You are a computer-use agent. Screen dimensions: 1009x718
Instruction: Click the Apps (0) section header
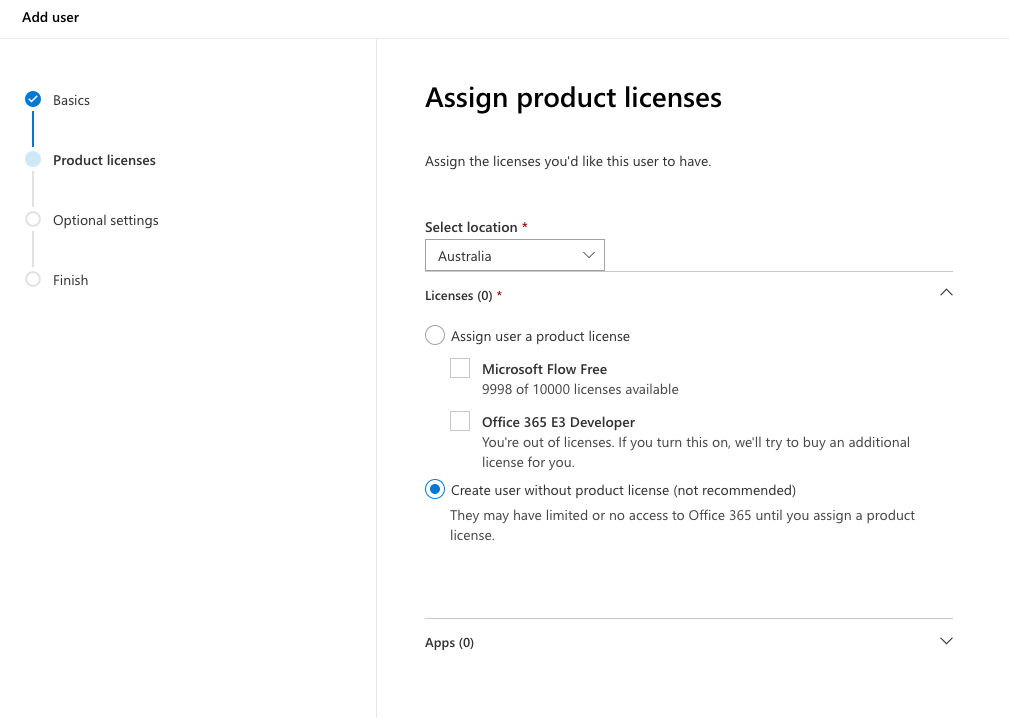(x=449, y=643)
